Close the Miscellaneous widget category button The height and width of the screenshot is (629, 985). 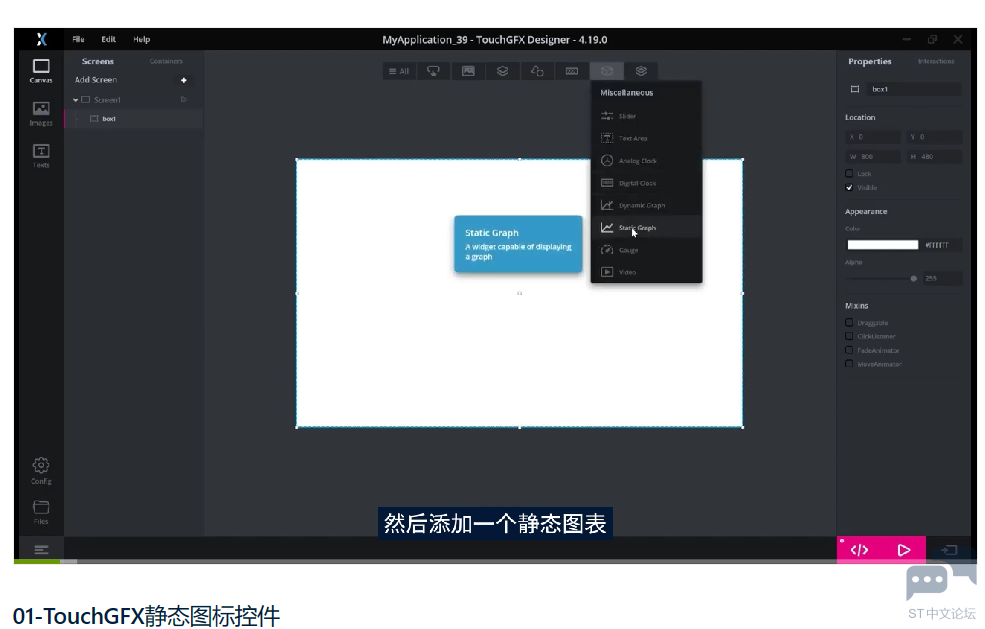606,71
